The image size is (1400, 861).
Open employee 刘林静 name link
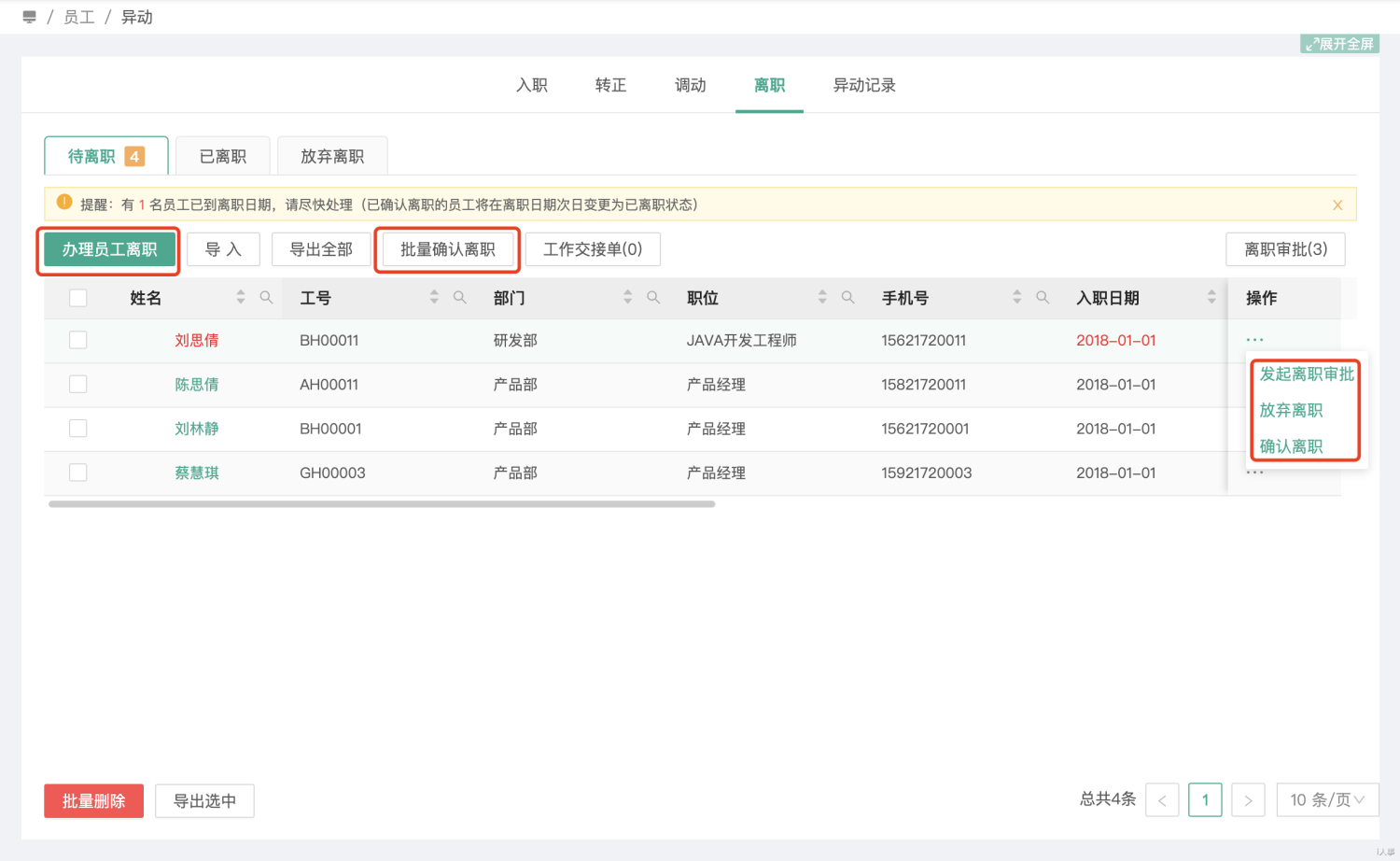pyautogui.click(x=197, y=429)
